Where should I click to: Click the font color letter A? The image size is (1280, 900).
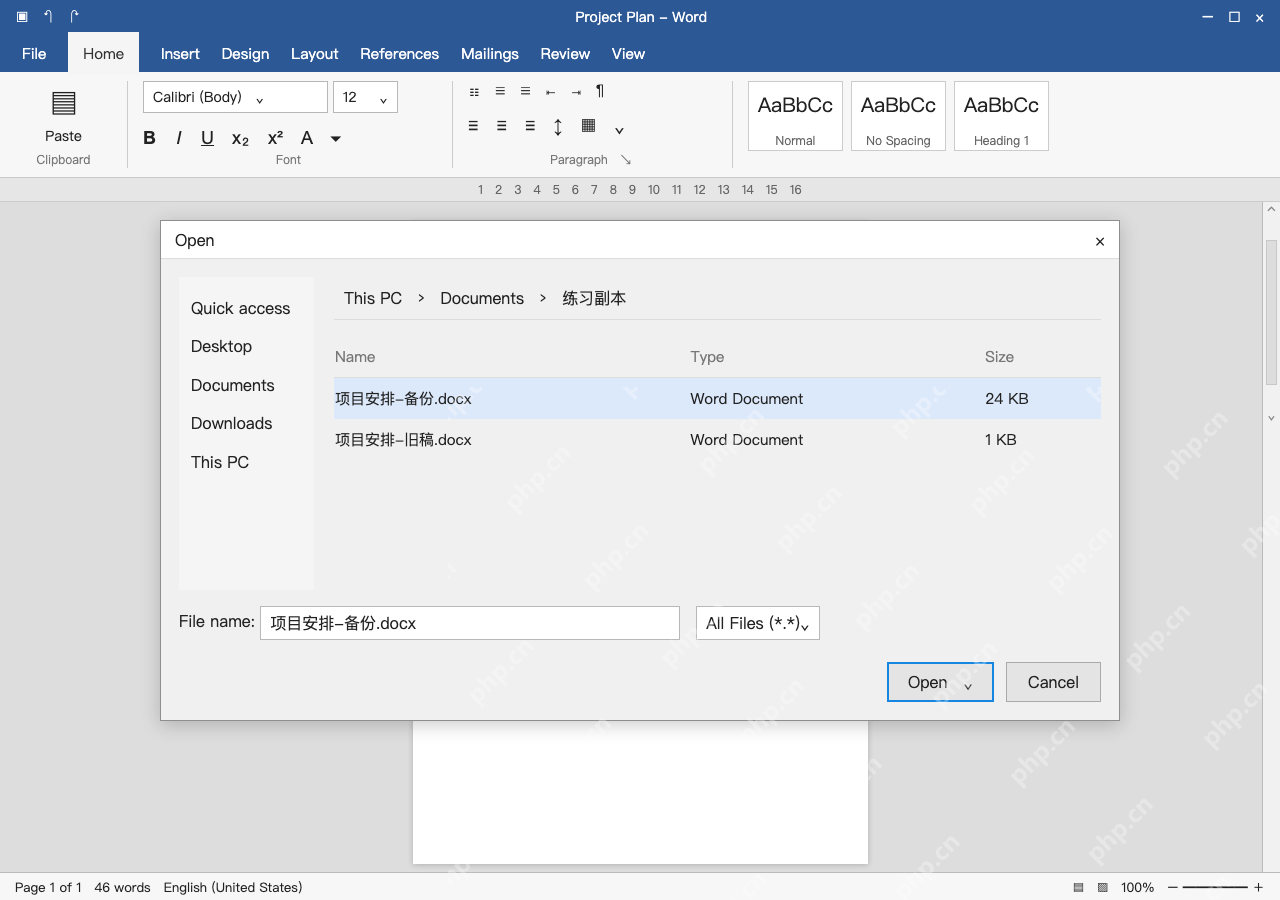[x=307, y=138]
